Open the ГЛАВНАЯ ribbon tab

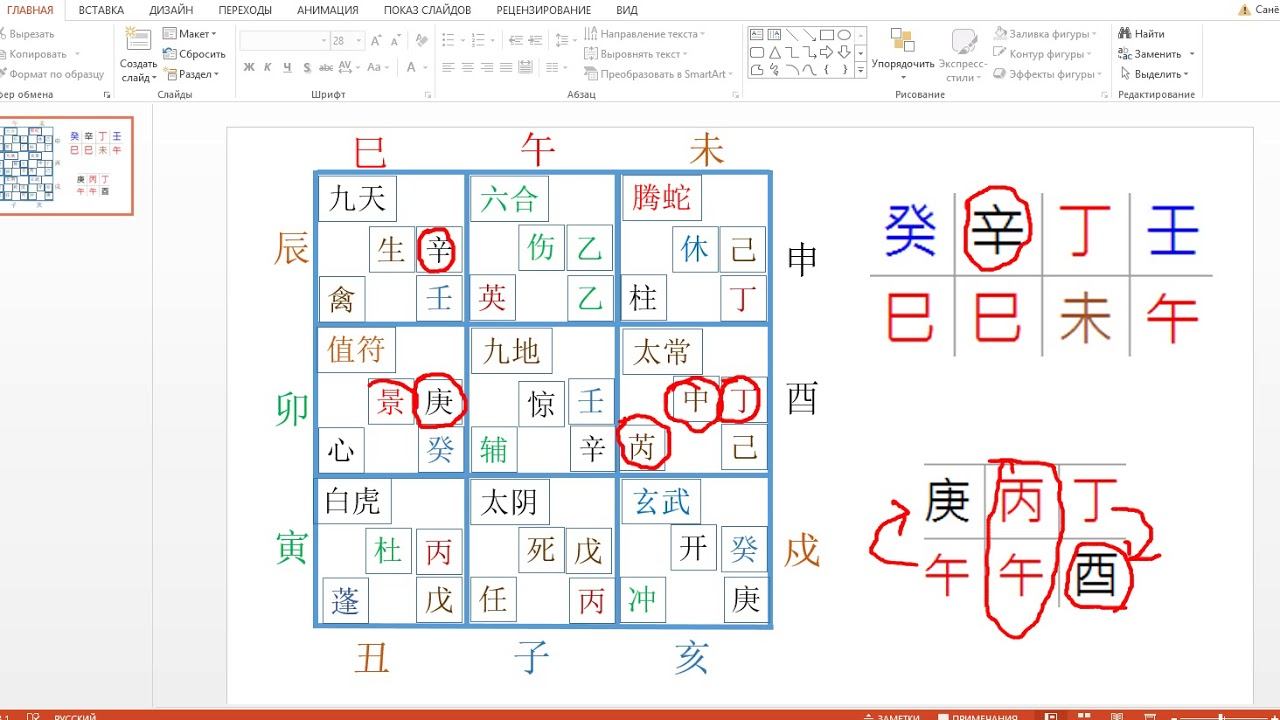tap(30, 10)
